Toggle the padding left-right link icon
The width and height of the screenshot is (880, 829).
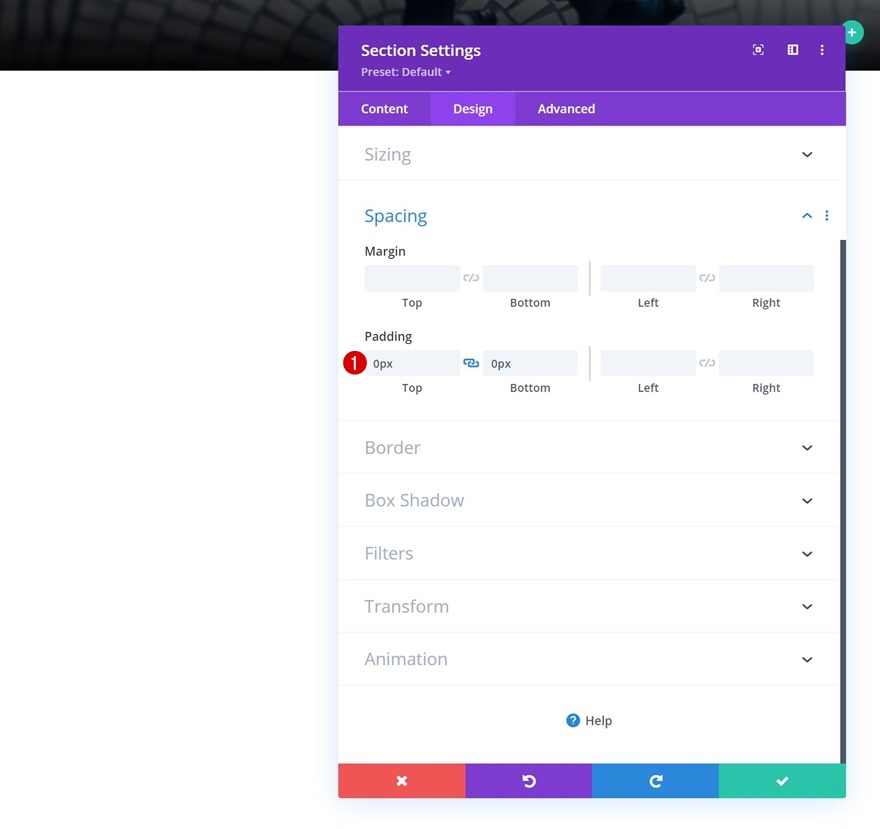[707, 363]
